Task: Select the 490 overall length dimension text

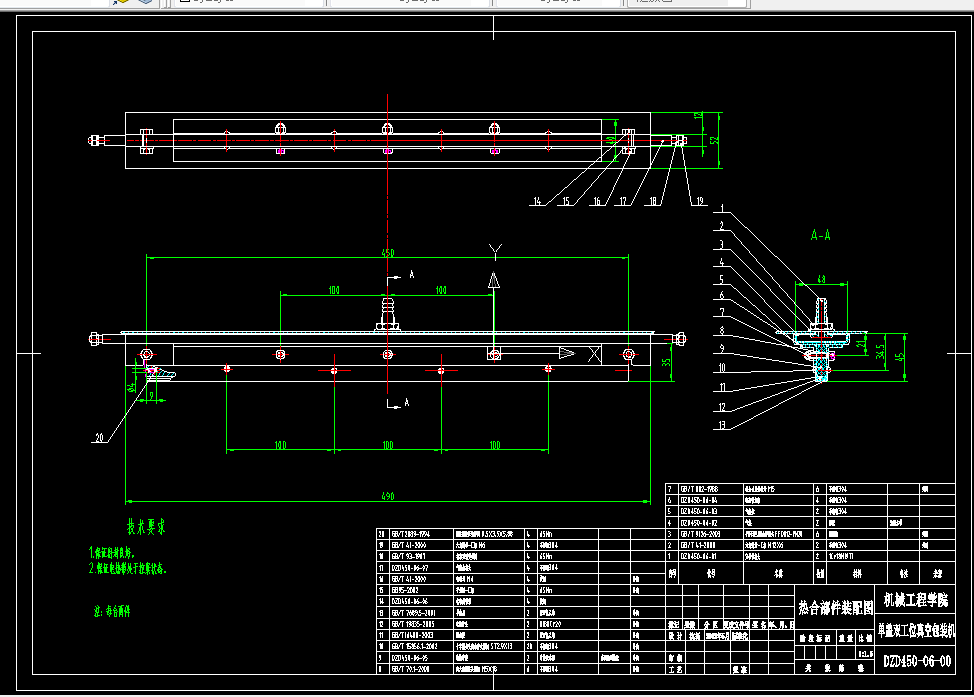Action: (x=388, y=496)
